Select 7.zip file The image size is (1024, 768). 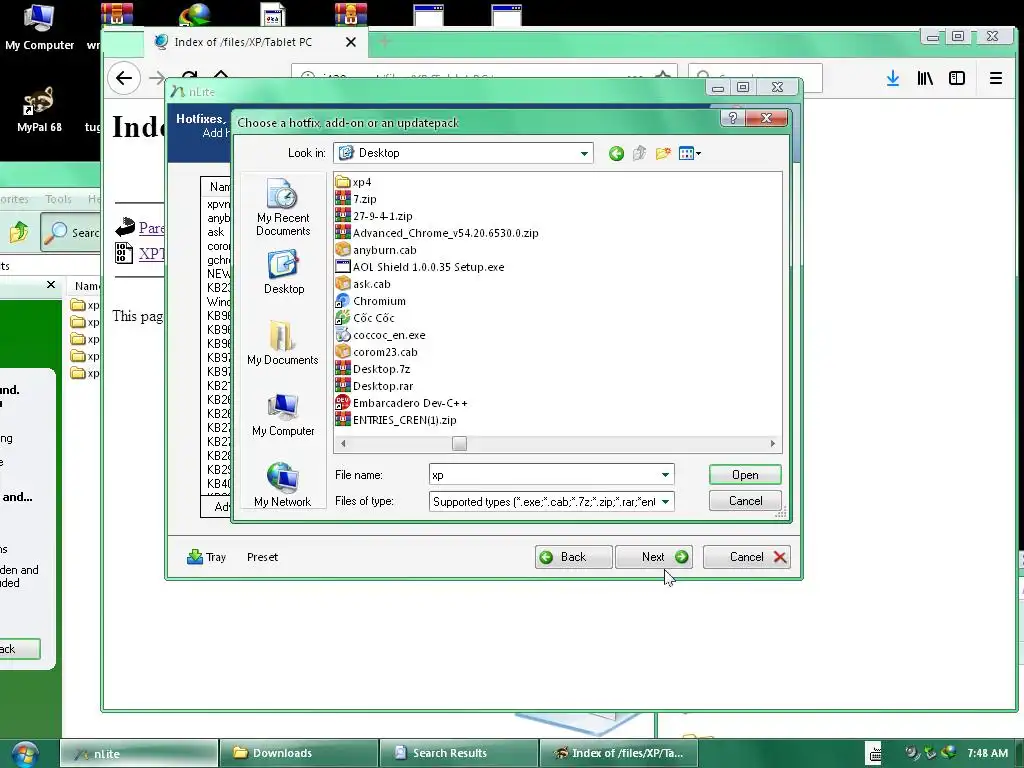point(356,199)
